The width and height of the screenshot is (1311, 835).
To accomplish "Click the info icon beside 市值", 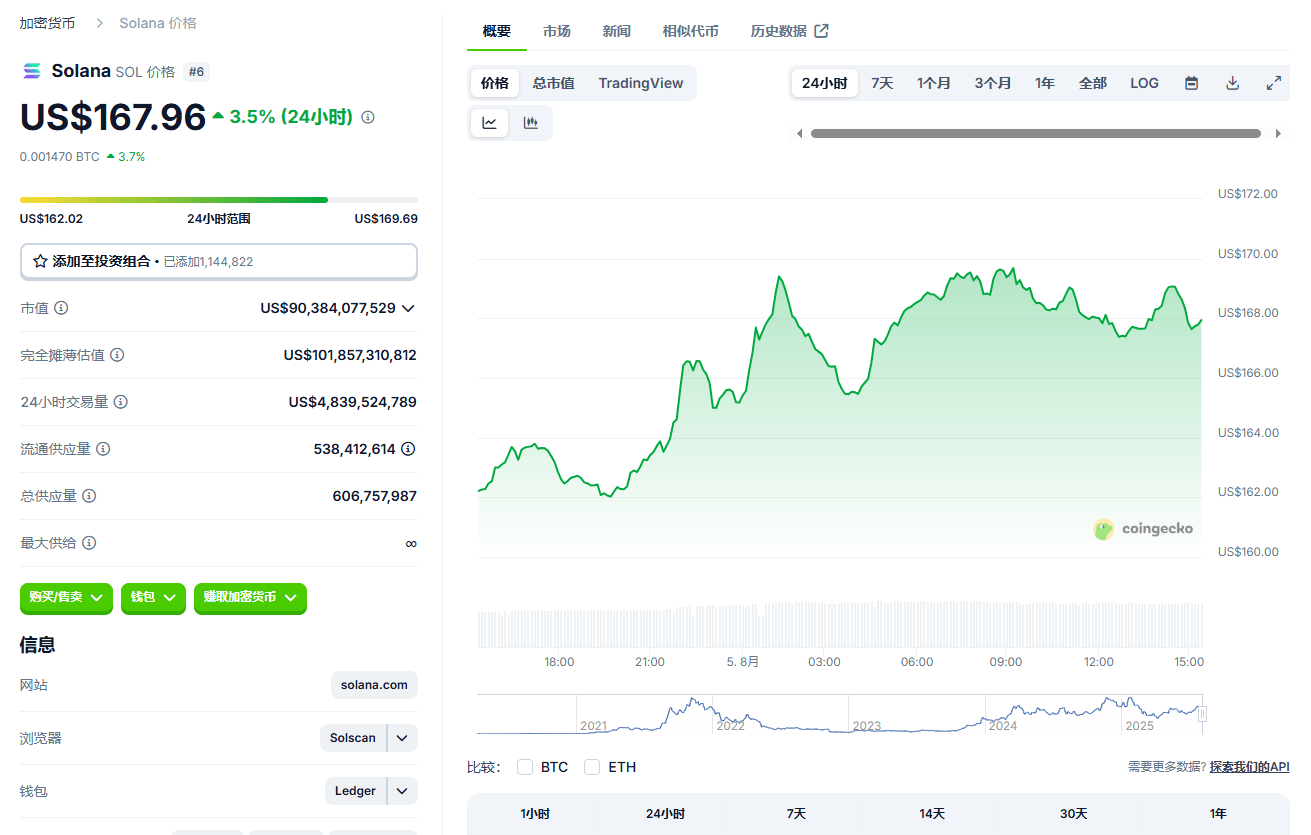I will tap(62, 308).
